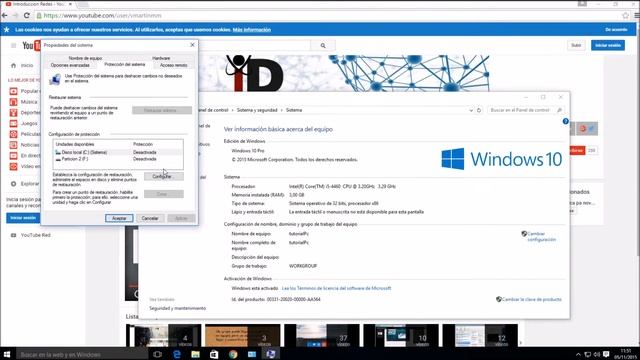Click Aceptar in Propiedades del sistema

(x=119, y=218)
